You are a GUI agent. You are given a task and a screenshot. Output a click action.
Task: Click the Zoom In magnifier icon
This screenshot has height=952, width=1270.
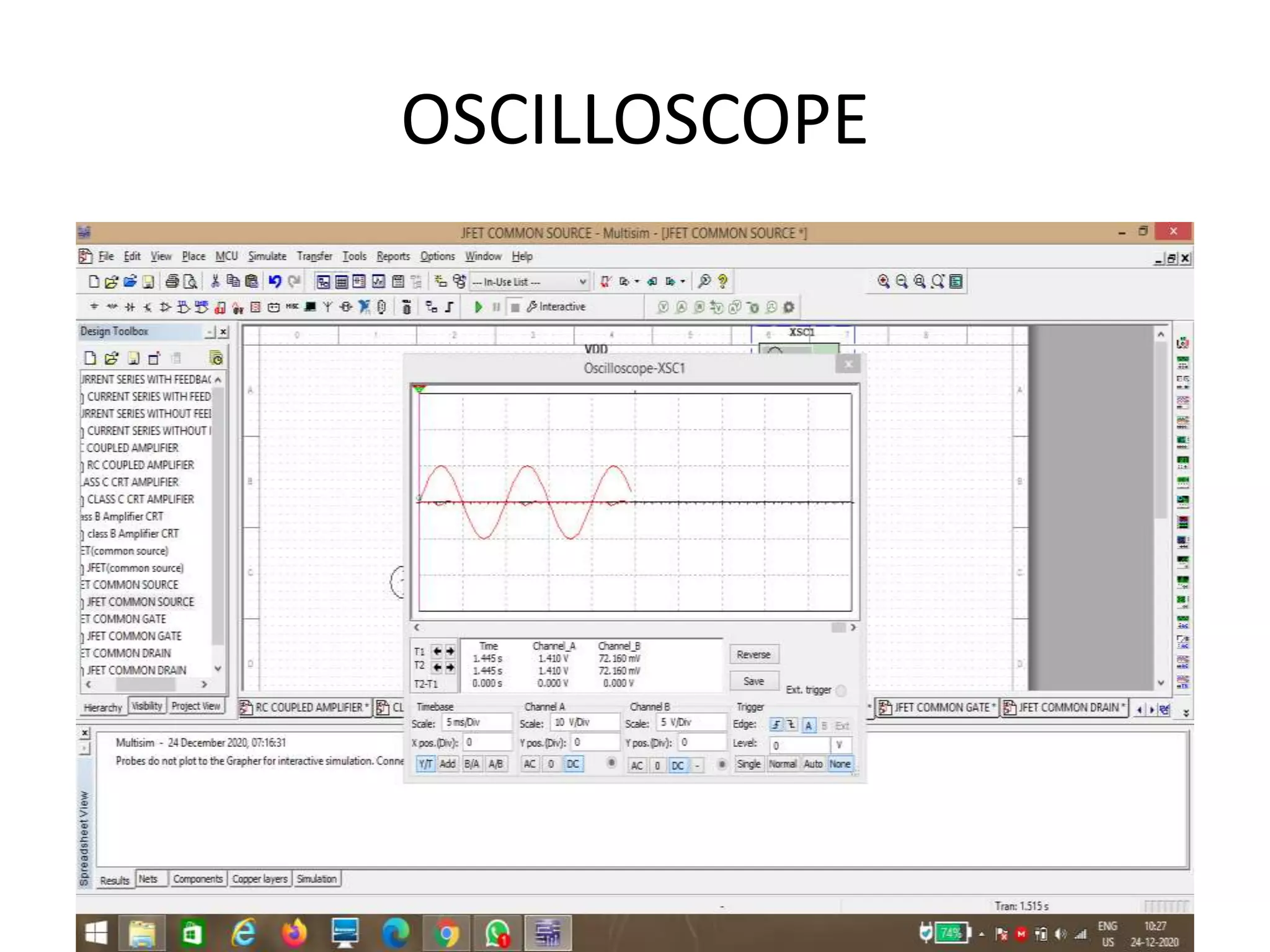coord(884,281)
